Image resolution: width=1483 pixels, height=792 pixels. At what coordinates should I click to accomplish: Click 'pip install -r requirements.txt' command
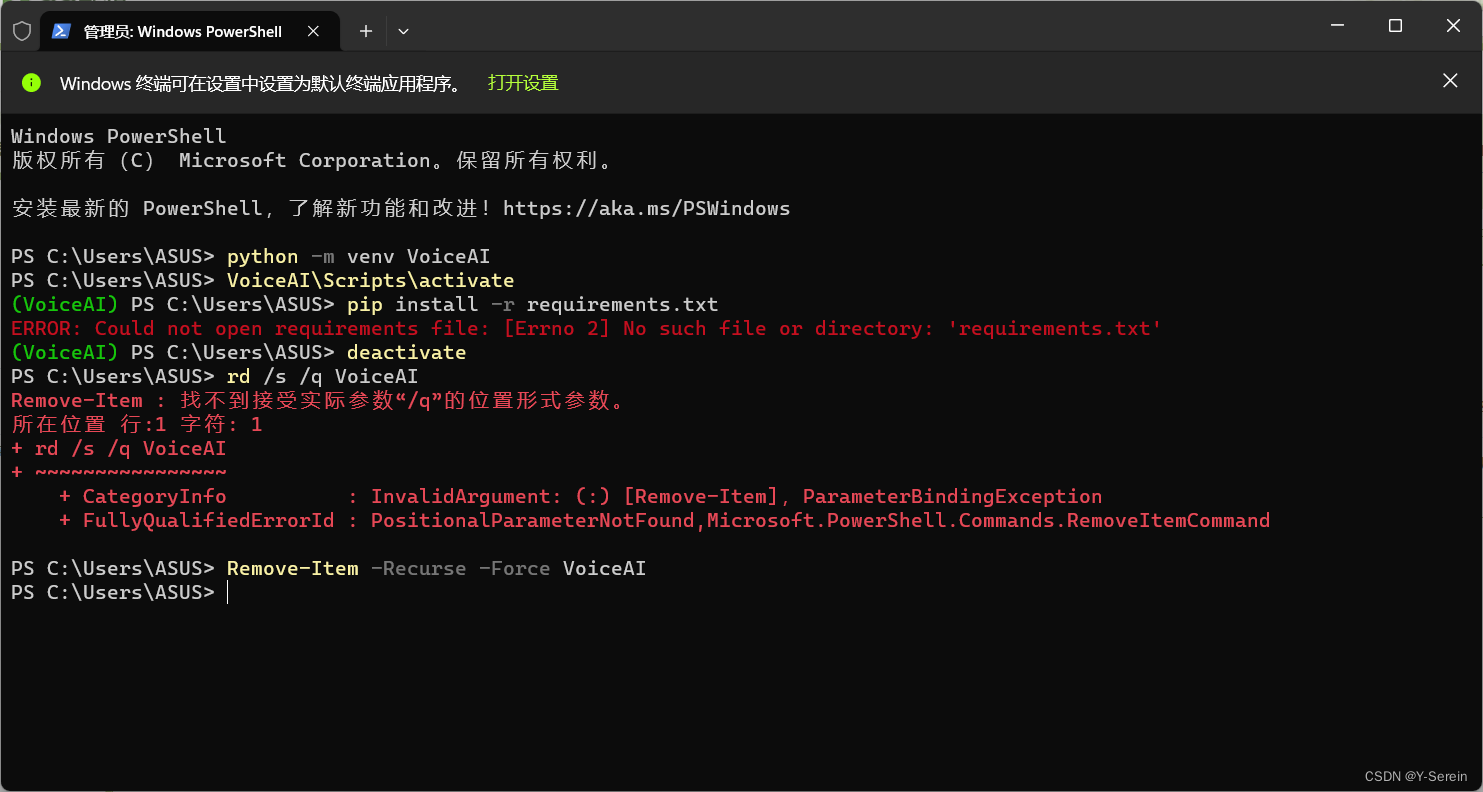(532, 304)
